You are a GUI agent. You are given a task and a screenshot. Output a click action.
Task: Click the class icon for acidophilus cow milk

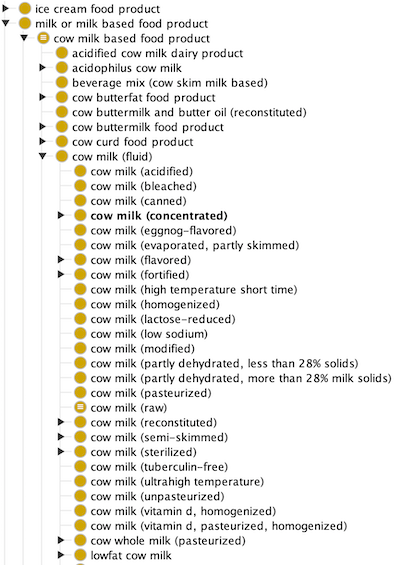click(62, 68)
